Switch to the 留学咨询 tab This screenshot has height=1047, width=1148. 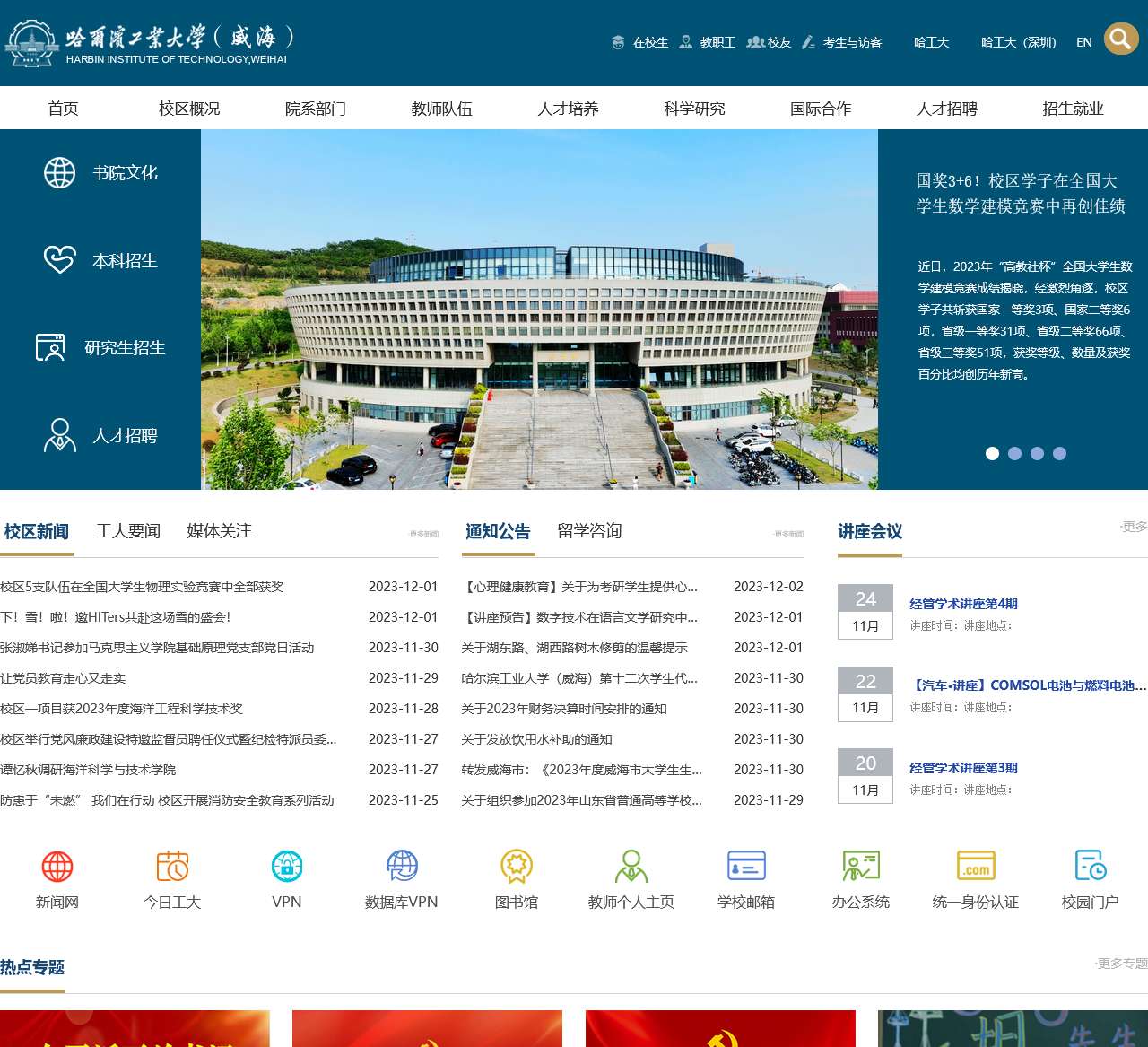(589, 531)
